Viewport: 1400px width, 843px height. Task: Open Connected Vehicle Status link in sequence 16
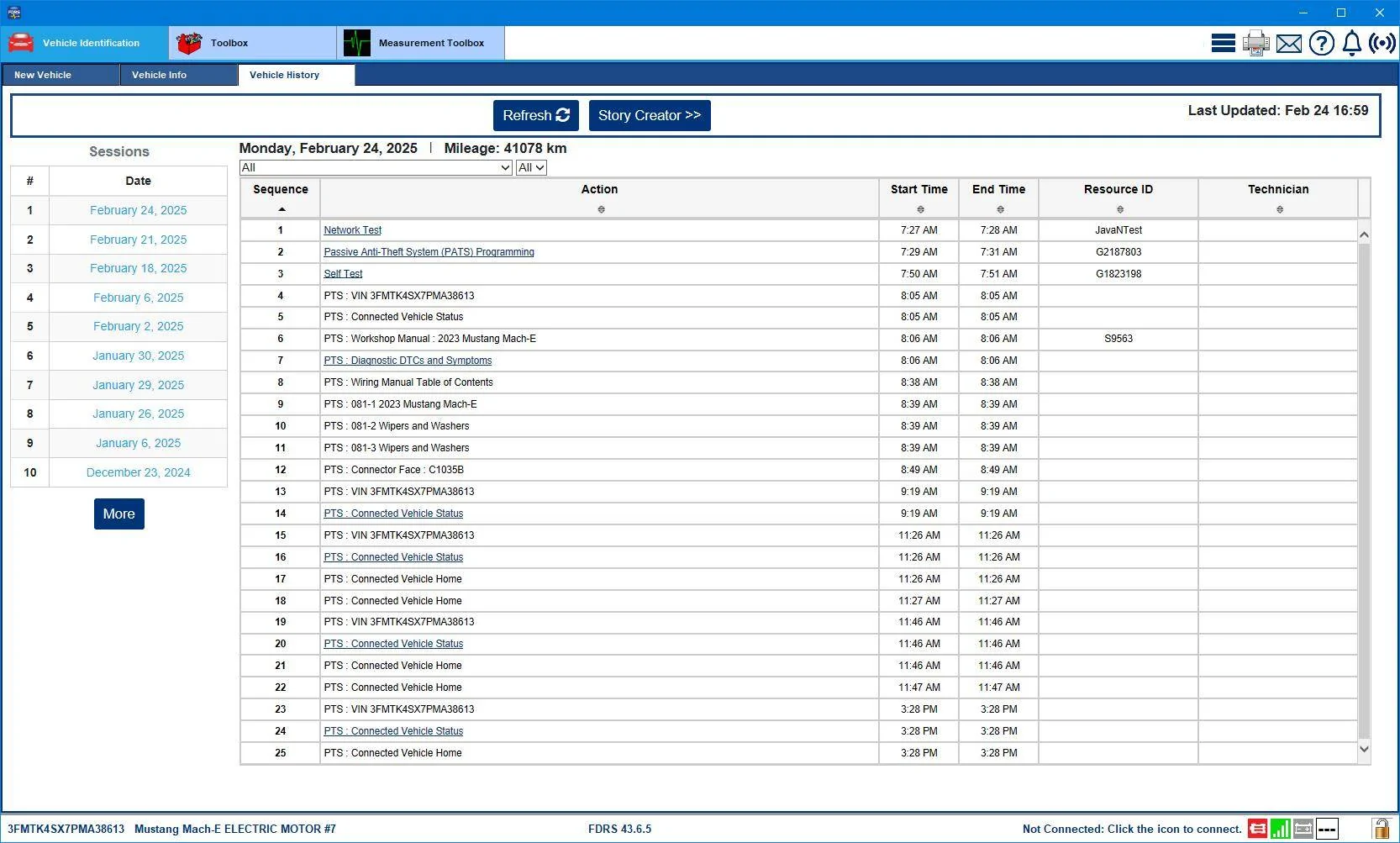(x=393, y=557)
